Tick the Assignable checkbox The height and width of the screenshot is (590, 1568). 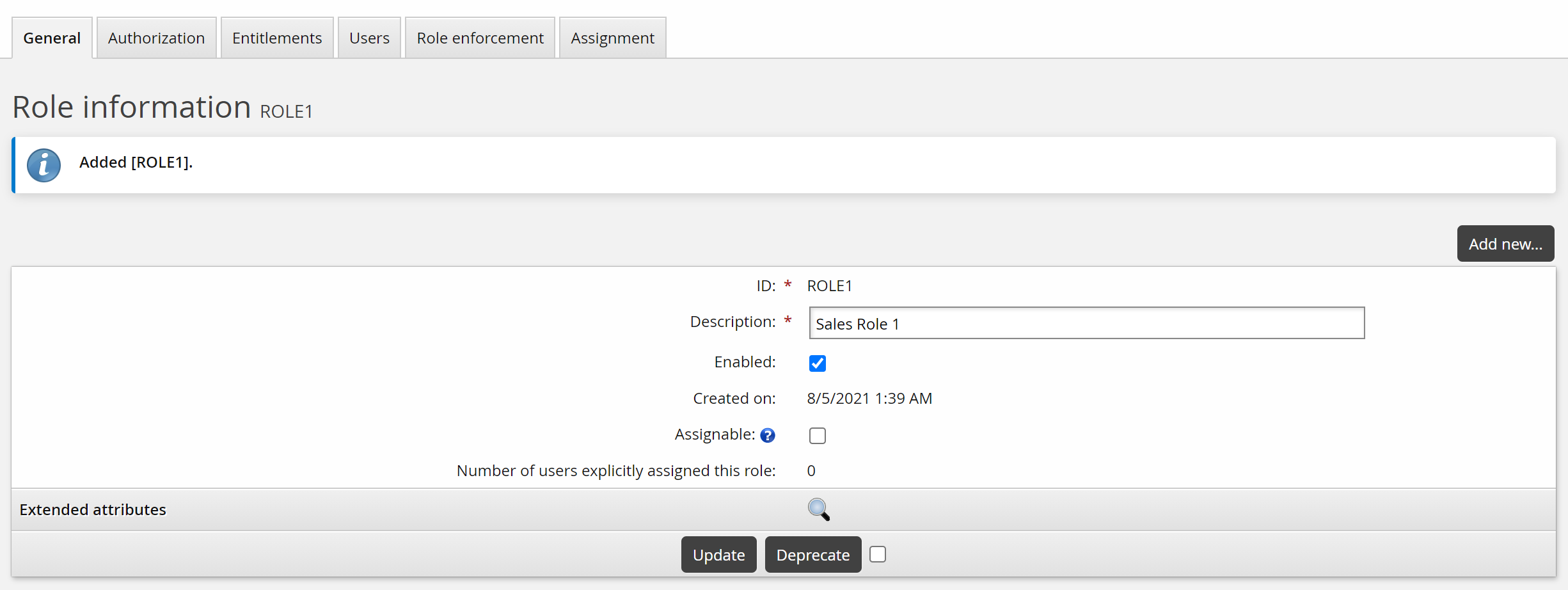click(x=817, y=436)
